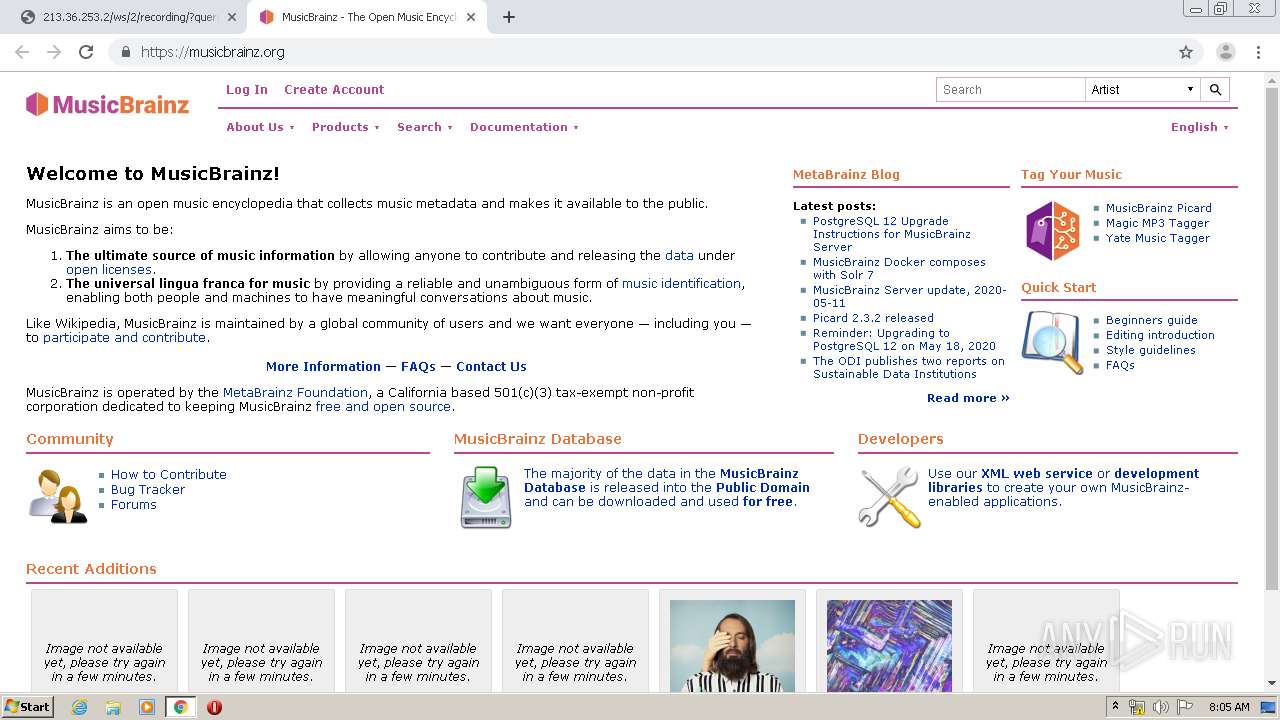The image size is (1280, 720).
Task: Open media player from taskbar
Action: (147, 707)
